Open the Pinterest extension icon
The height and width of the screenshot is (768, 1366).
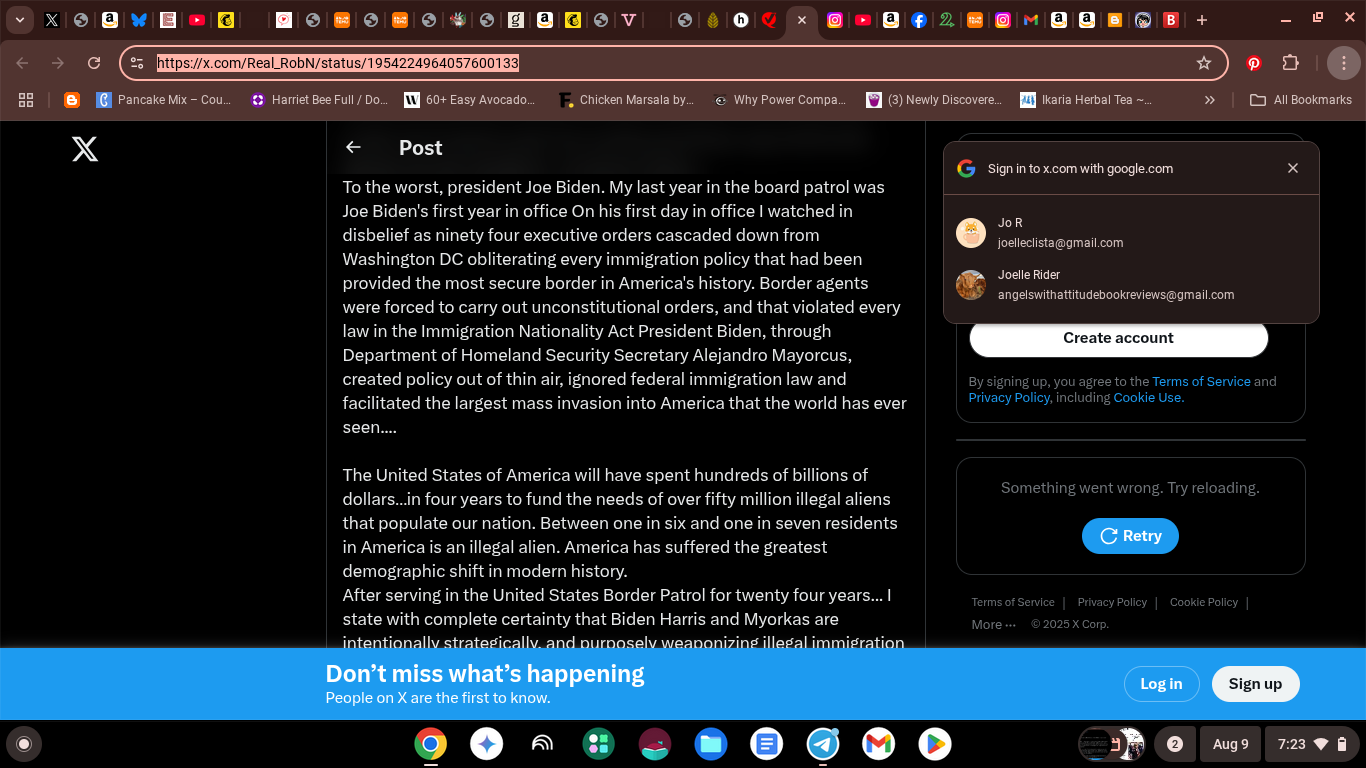[1254, 63]
